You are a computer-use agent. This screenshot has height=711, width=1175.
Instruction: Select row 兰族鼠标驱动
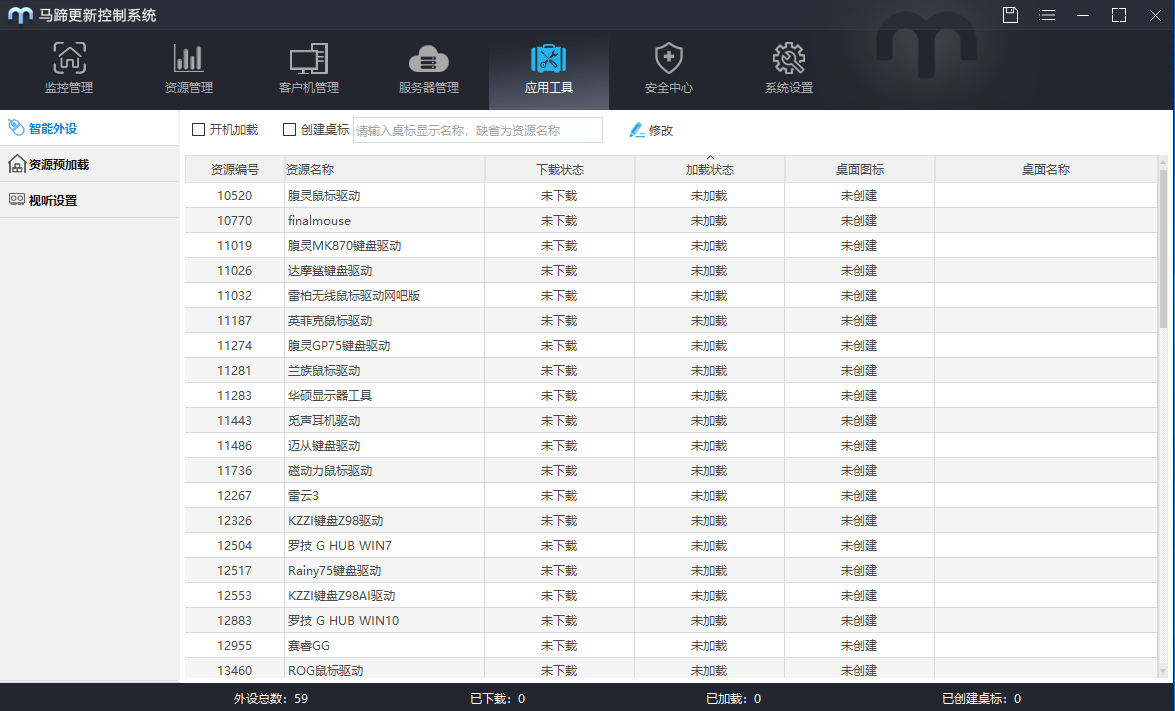point(671,370)
